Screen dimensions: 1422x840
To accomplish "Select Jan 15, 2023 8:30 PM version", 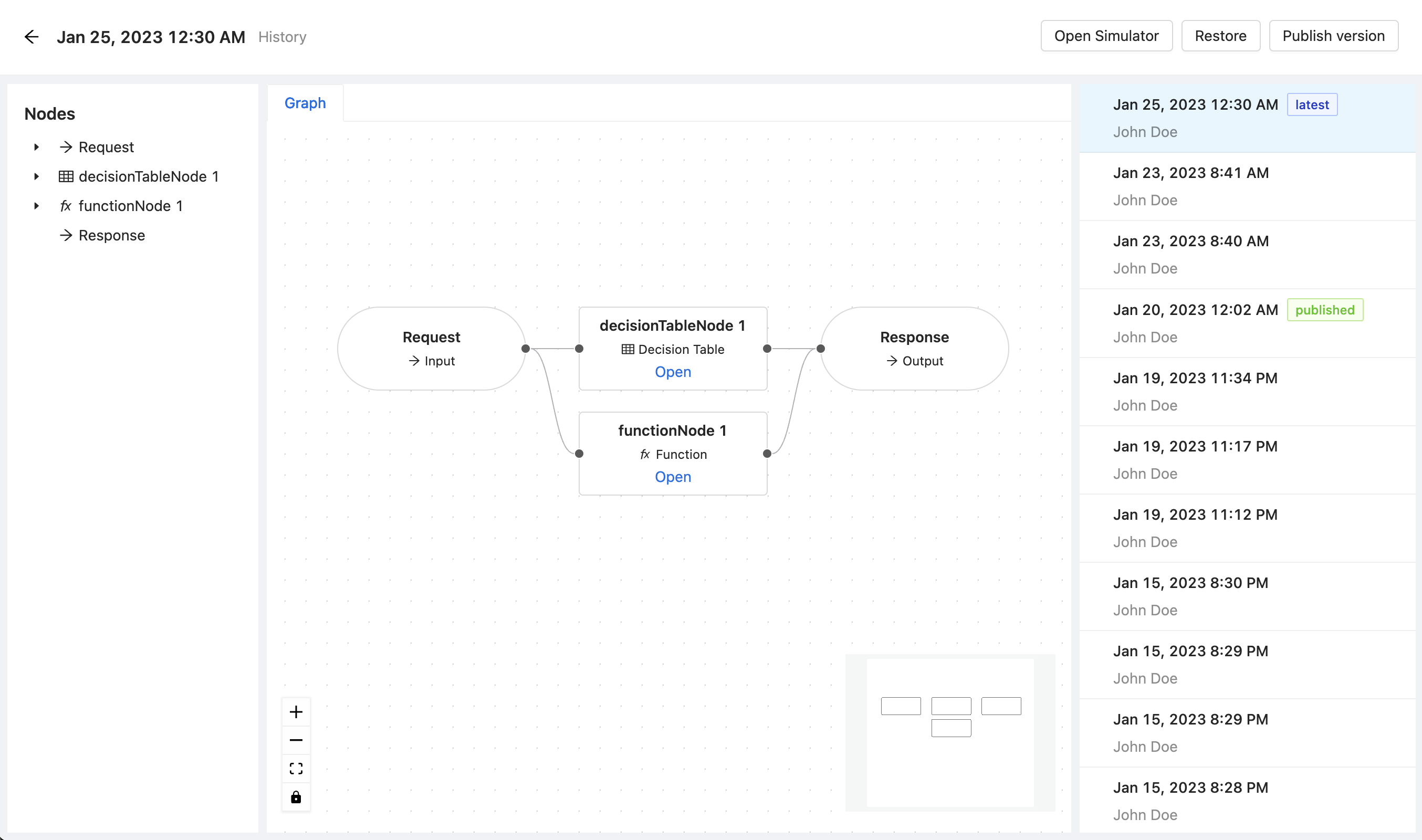I will 1248,596.
